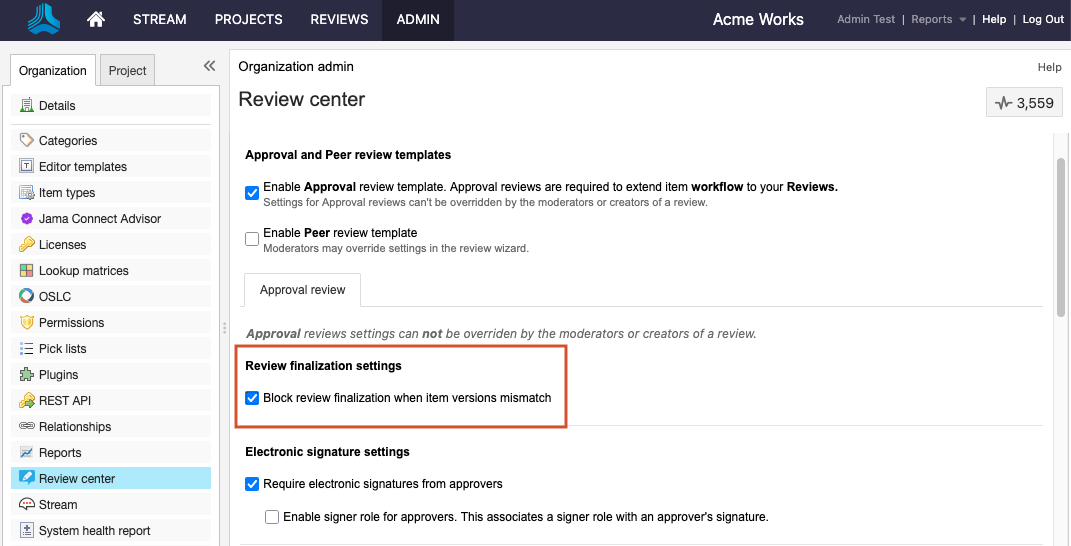The width and height of the screenshot is (1071, 546).
Task: Disable the Approval review template checkbox
Action: pyautogui.click(x=252, y=193)
